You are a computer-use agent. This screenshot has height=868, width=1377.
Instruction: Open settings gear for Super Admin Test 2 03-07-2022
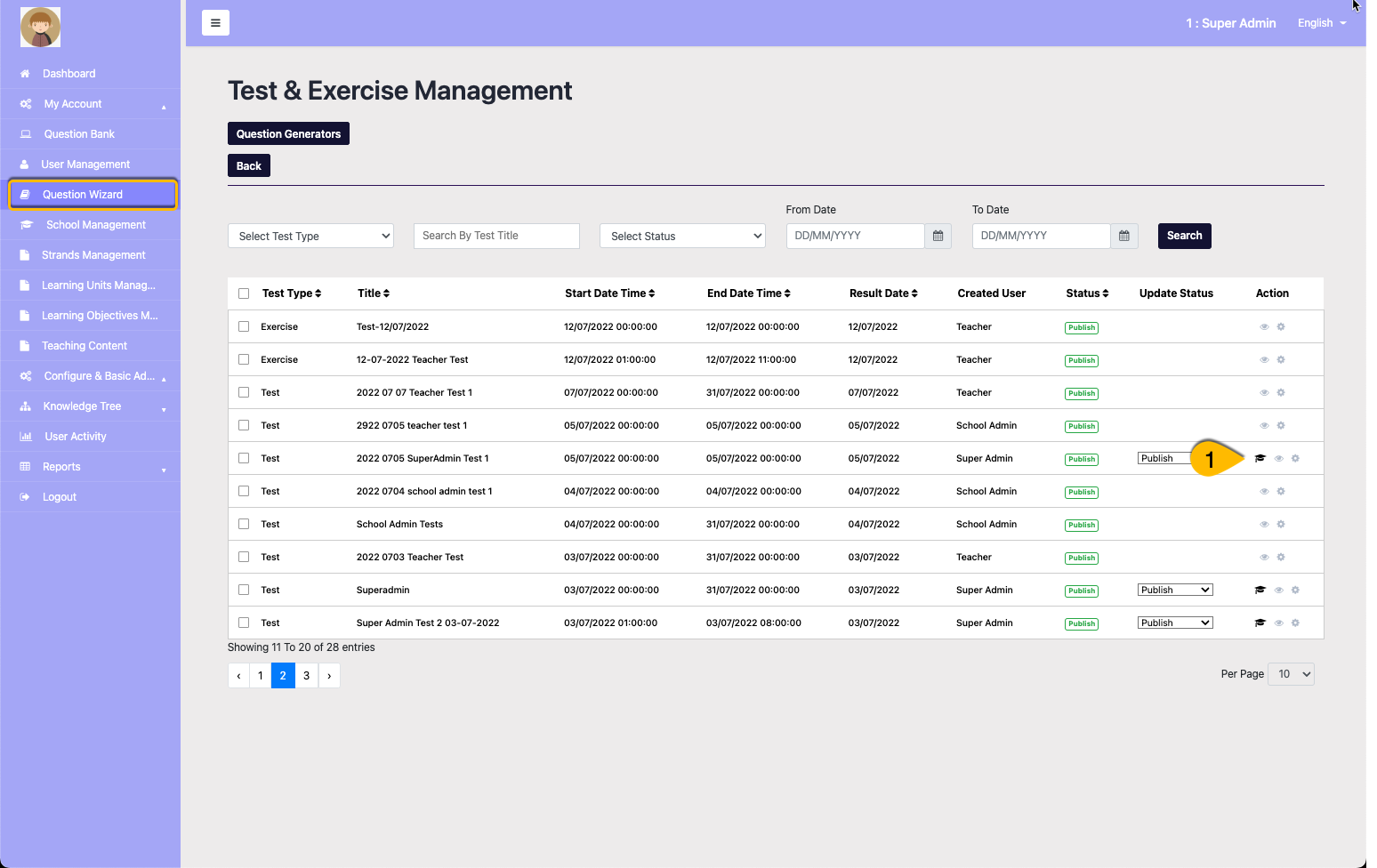[x=1295, y=623]
